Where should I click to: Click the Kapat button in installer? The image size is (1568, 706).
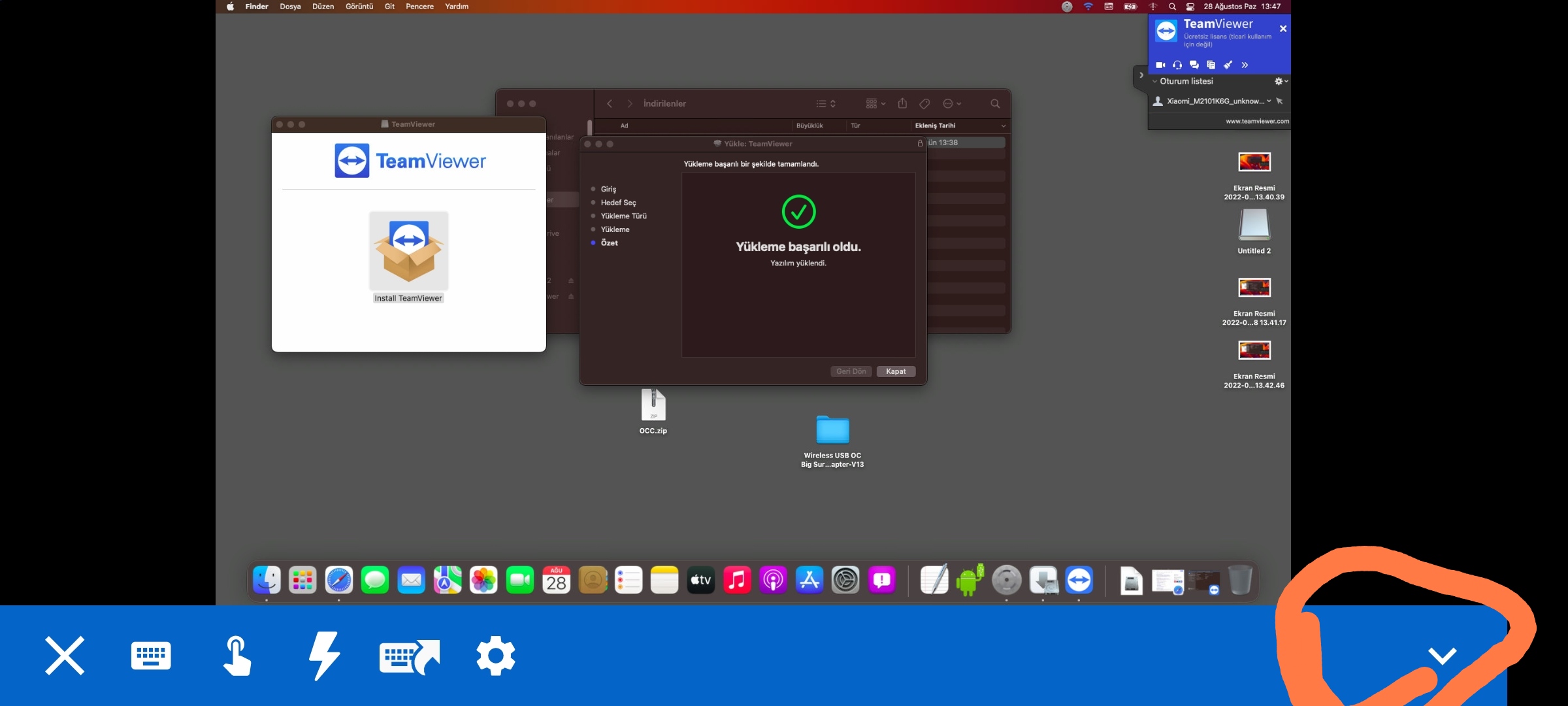[895, 371]
